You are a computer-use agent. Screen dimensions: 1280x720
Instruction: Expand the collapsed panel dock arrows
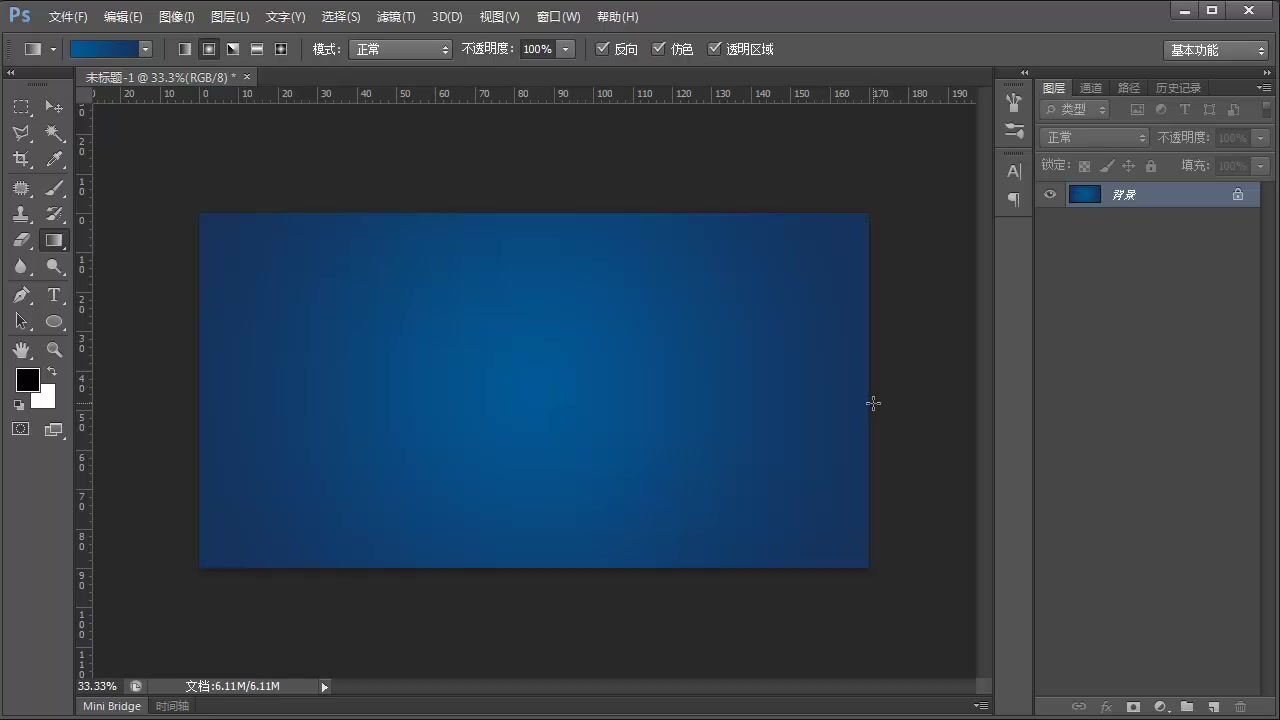[x=1024, y=73]
